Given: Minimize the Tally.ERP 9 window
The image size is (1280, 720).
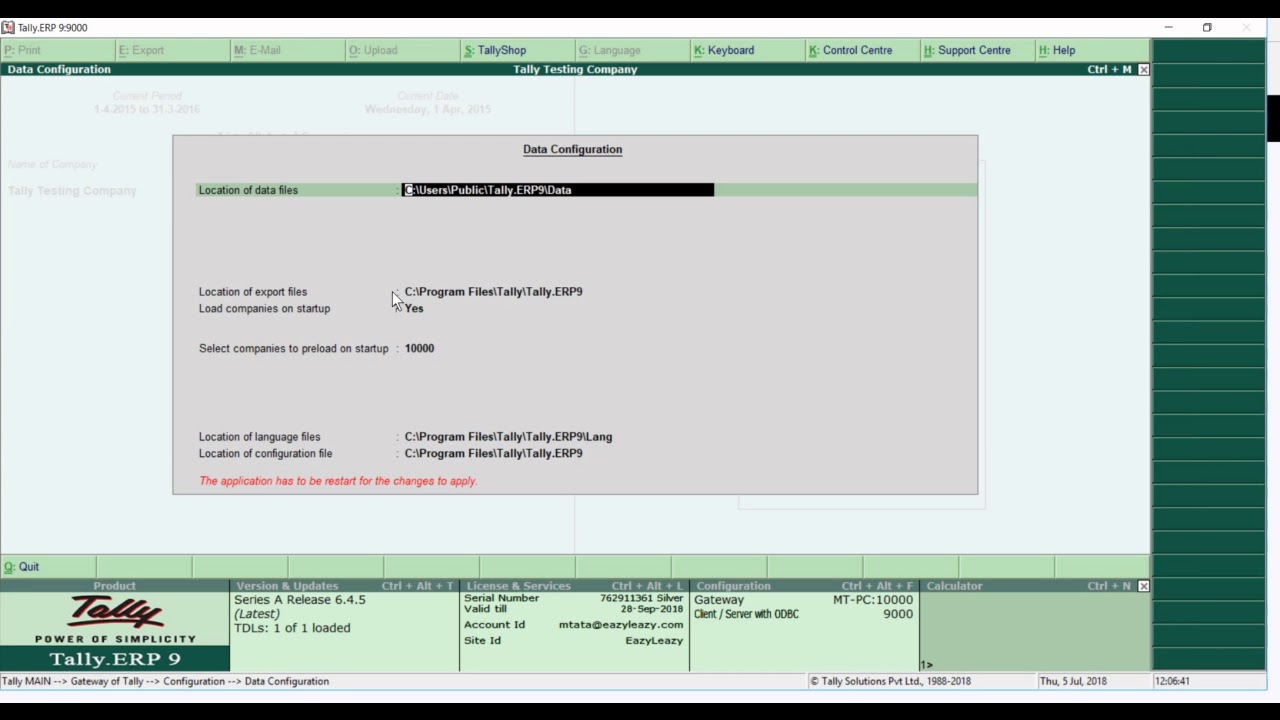Looking at the screenshot, I should click(1168, 28).
